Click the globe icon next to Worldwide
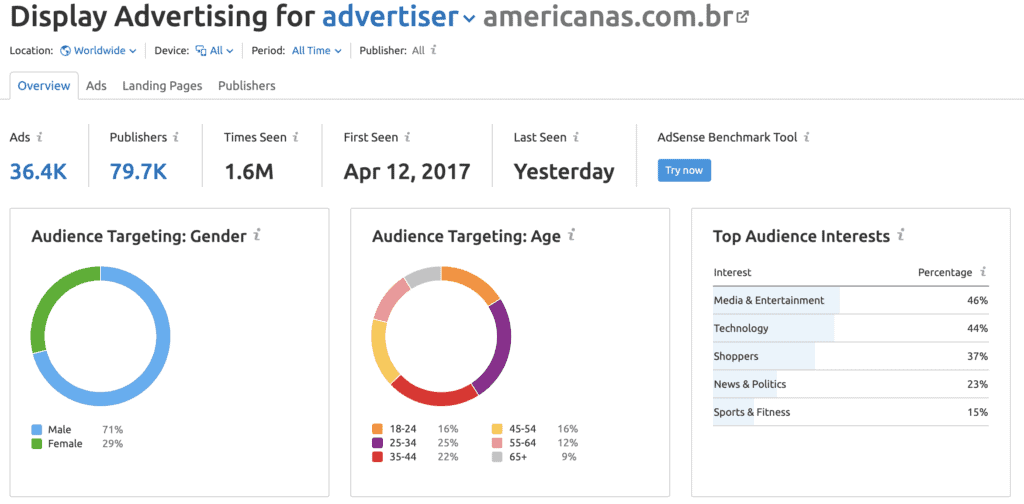Image resolution: width=1024 pixels, height=504 pixels. click(65, 50)
